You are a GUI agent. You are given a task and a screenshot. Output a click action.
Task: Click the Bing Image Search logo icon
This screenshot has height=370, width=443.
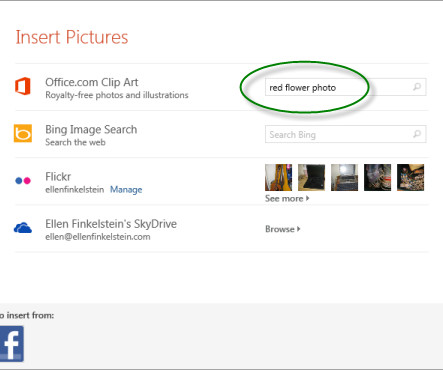[23, 133]
